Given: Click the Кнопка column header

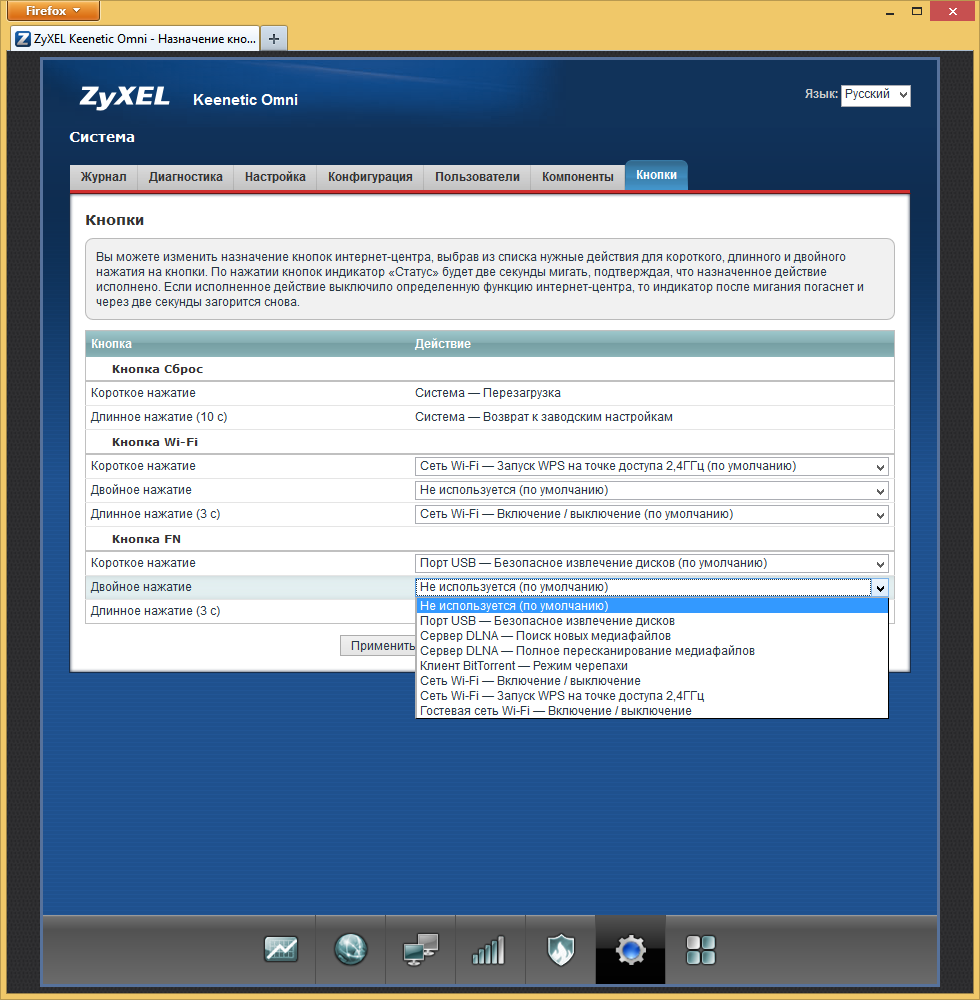Looking at the screenshot, I should tap(111, 344).
